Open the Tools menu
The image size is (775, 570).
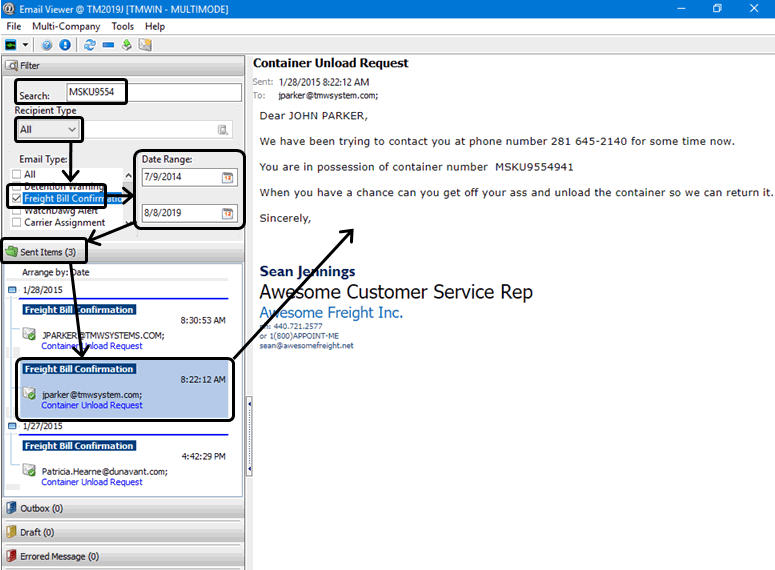122,26
